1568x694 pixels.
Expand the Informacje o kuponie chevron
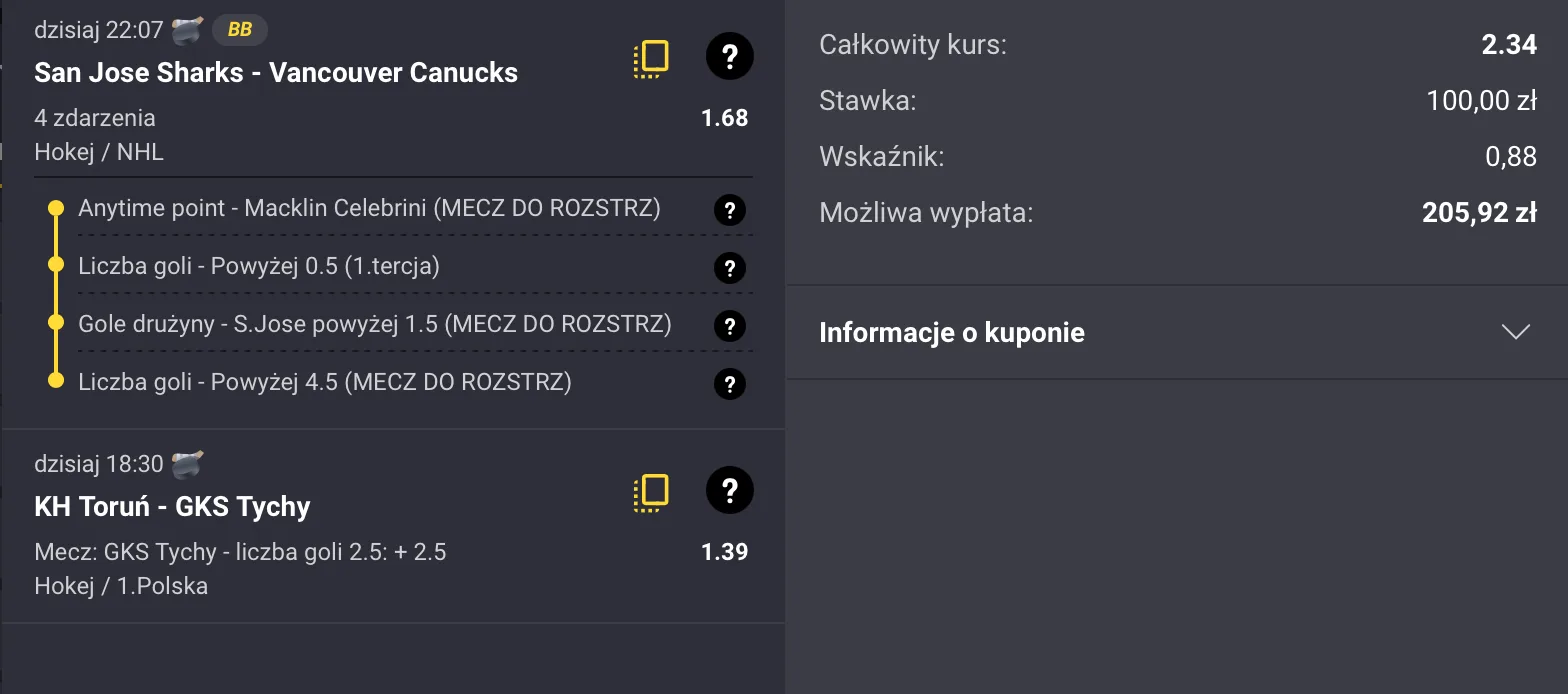(x=1516, y=332)
